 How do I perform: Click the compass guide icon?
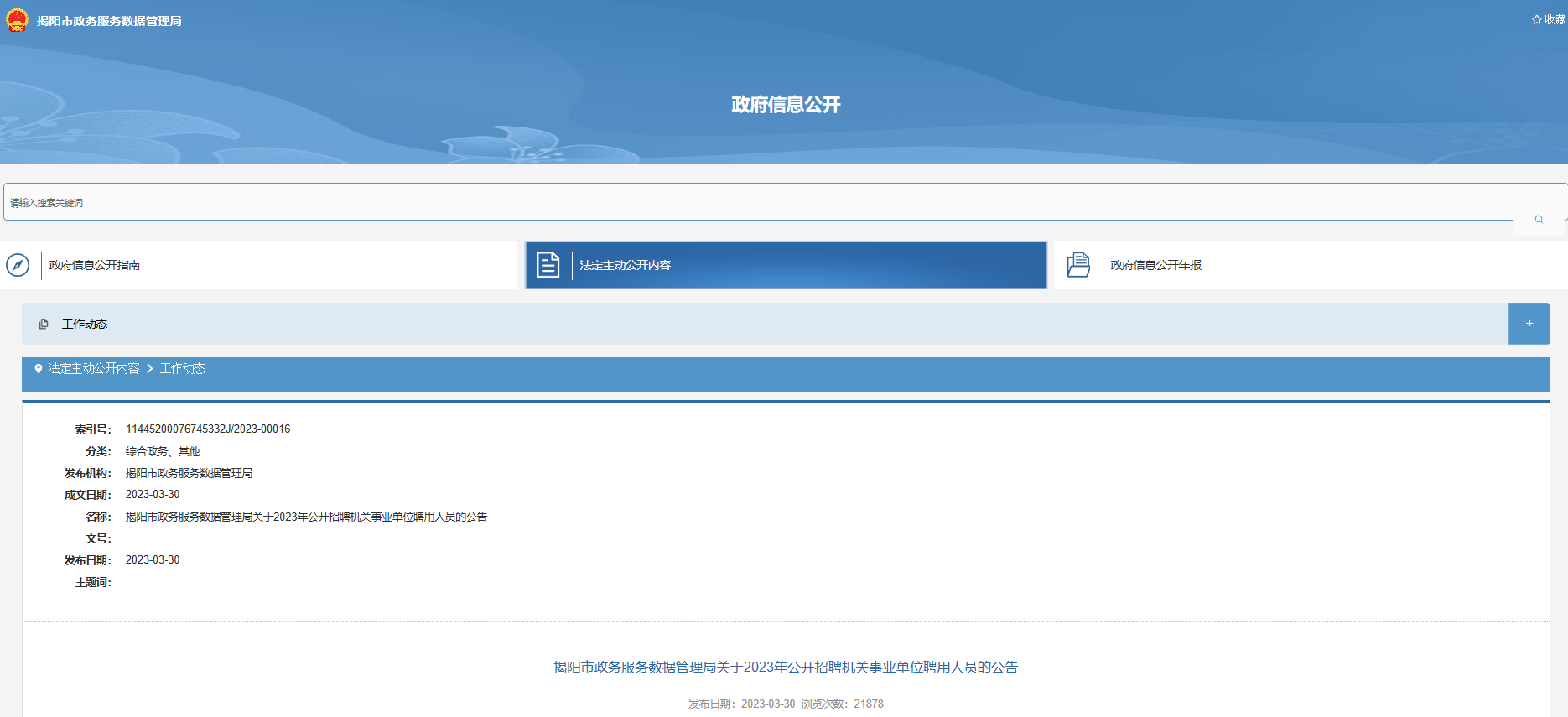(18, 265)
